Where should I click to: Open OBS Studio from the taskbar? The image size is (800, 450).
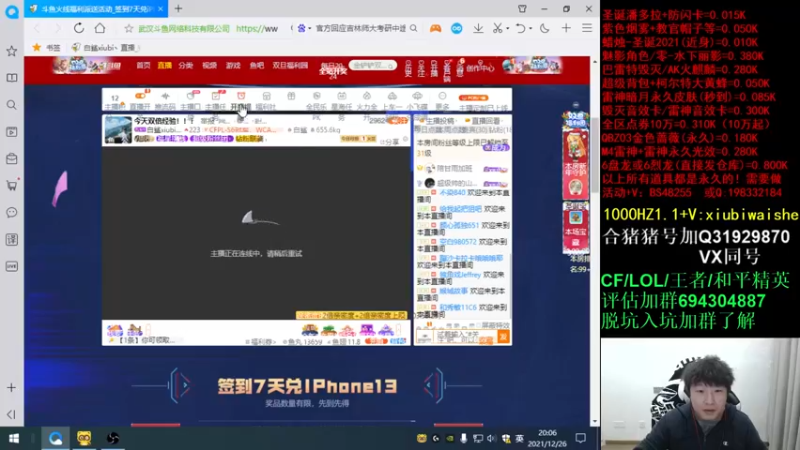[113, 438]
